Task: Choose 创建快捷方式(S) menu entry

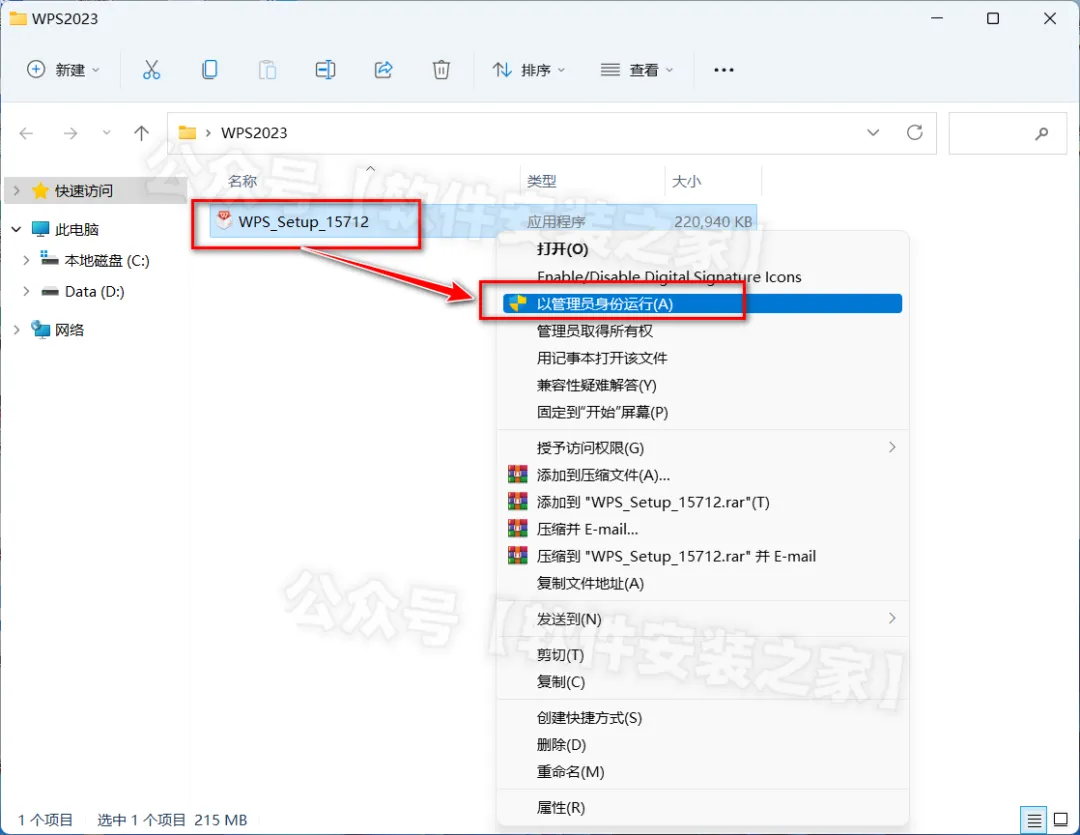Action: pos(703,717)
